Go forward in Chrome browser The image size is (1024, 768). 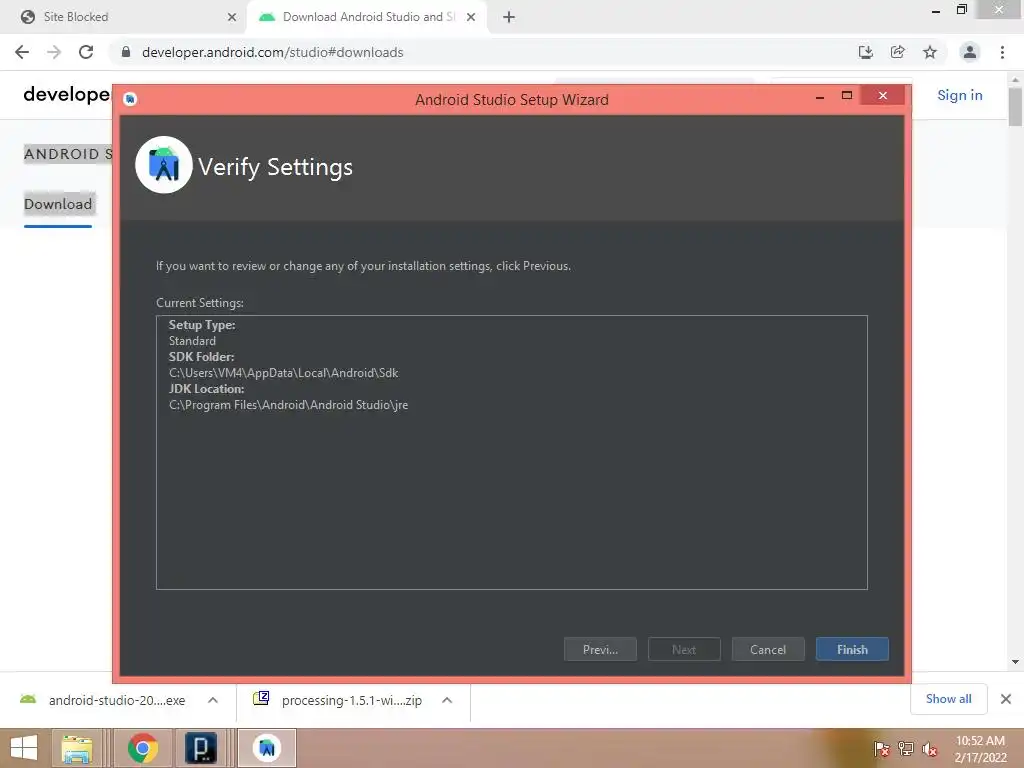pyautogui.click(x=54, y=52)
